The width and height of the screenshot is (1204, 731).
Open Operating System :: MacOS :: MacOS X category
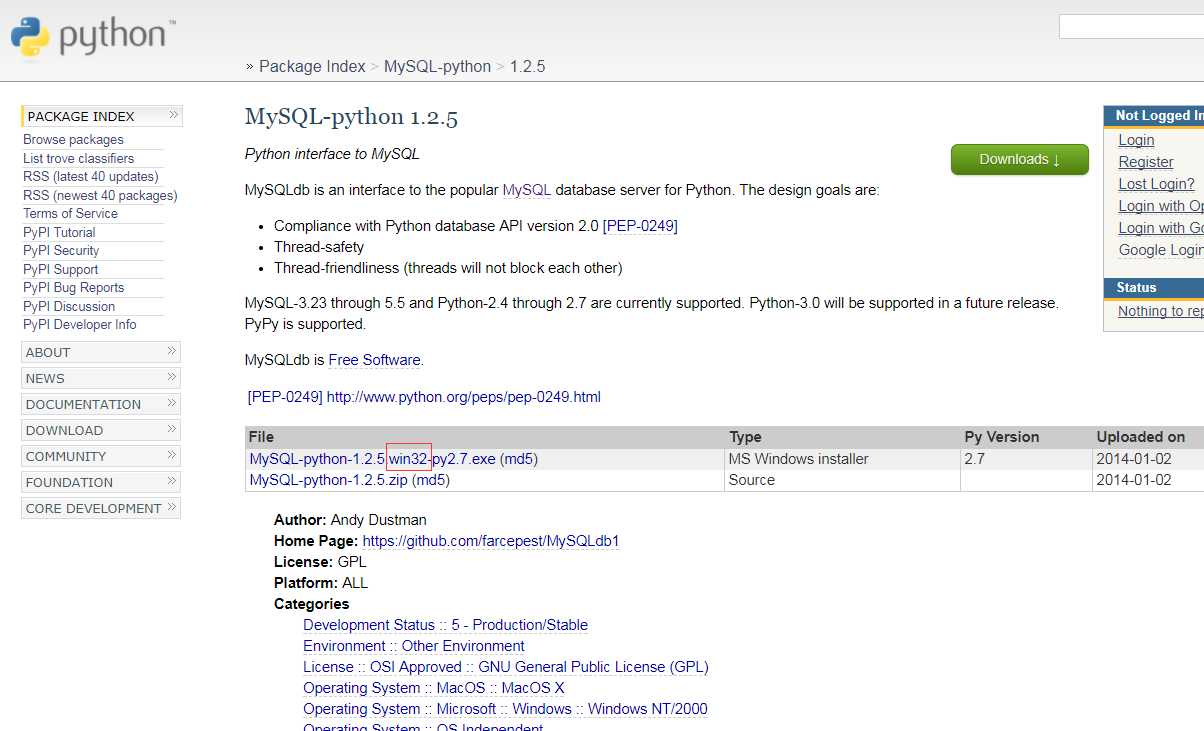(x=434, y=688)
